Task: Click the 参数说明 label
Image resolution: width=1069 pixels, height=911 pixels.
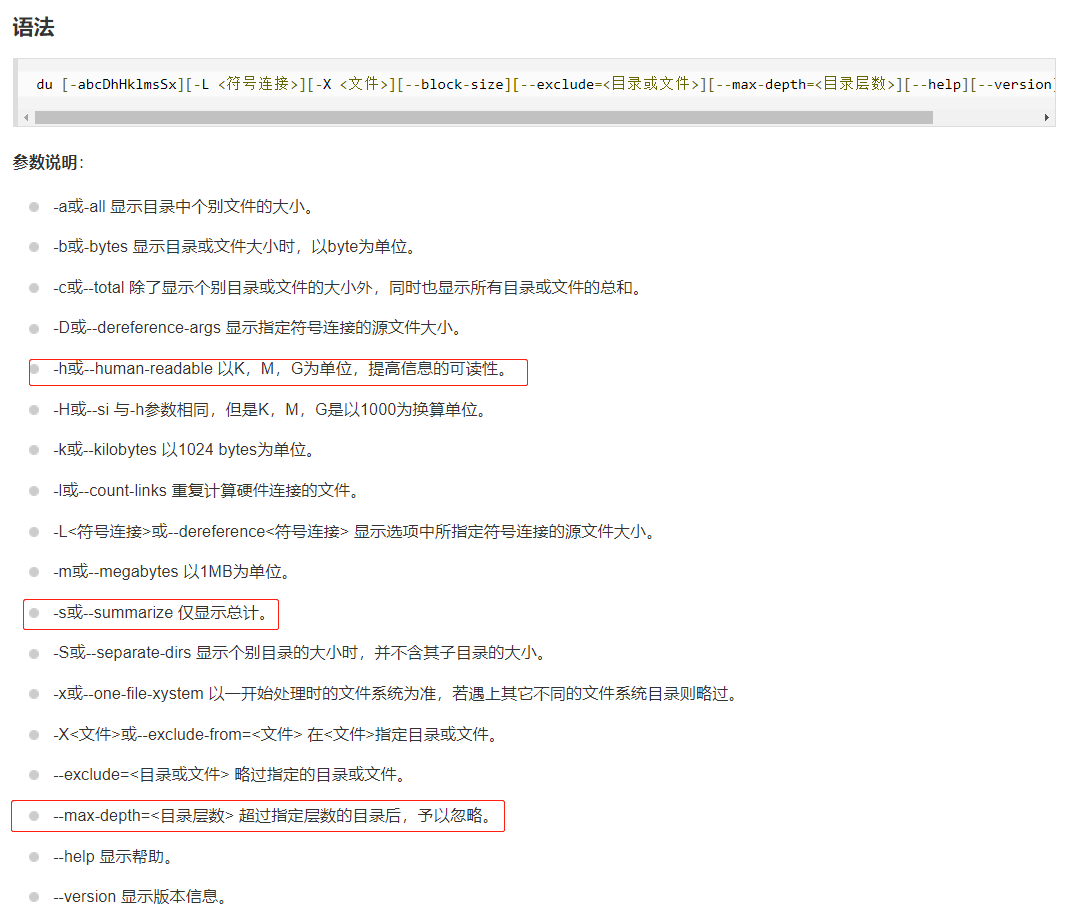Action: click(x=48, y=162)
